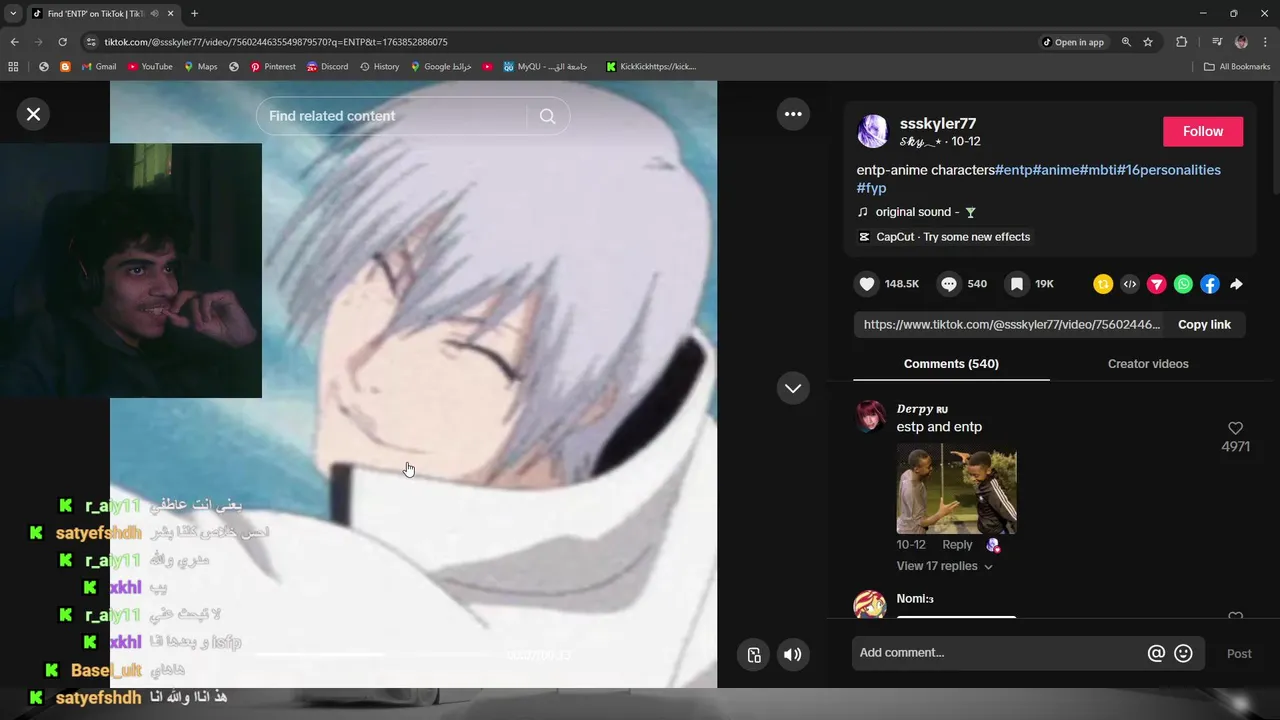
Task: Open tab search dropdown arrow
Action: tap(13, 14)
